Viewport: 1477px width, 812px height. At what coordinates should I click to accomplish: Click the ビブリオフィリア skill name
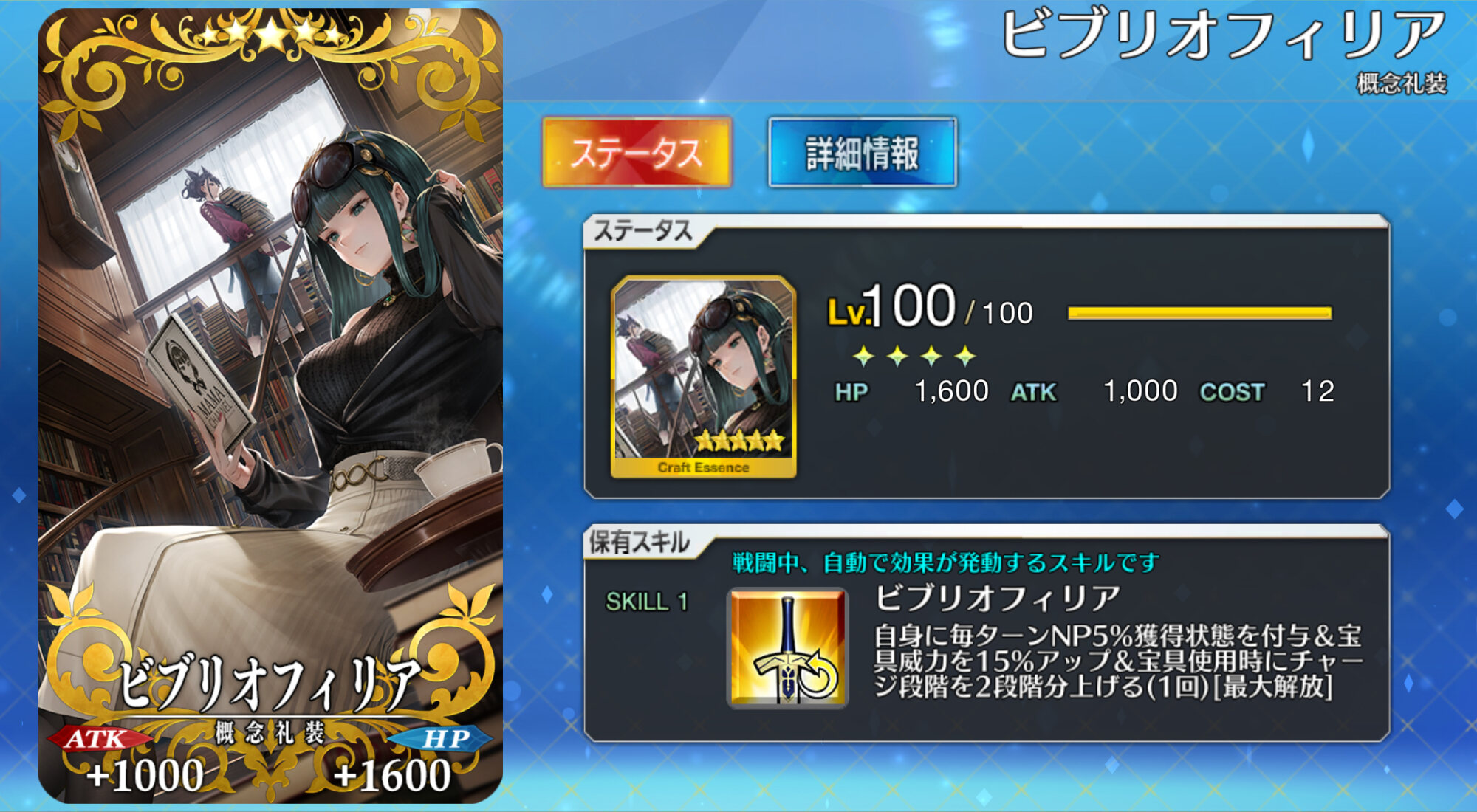point(997,598)
